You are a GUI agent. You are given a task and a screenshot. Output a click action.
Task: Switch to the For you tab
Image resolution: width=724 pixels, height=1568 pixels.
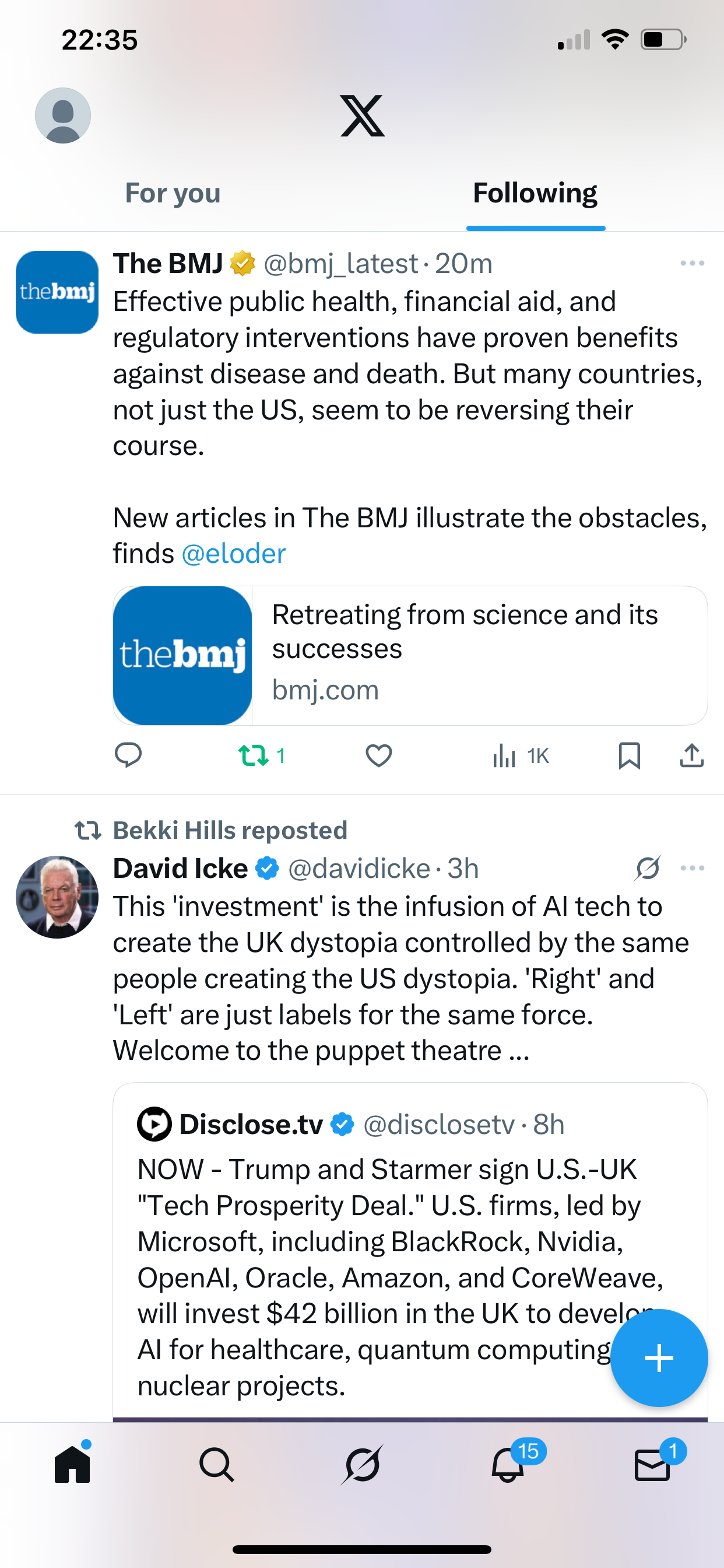click(x=173, y=193)
